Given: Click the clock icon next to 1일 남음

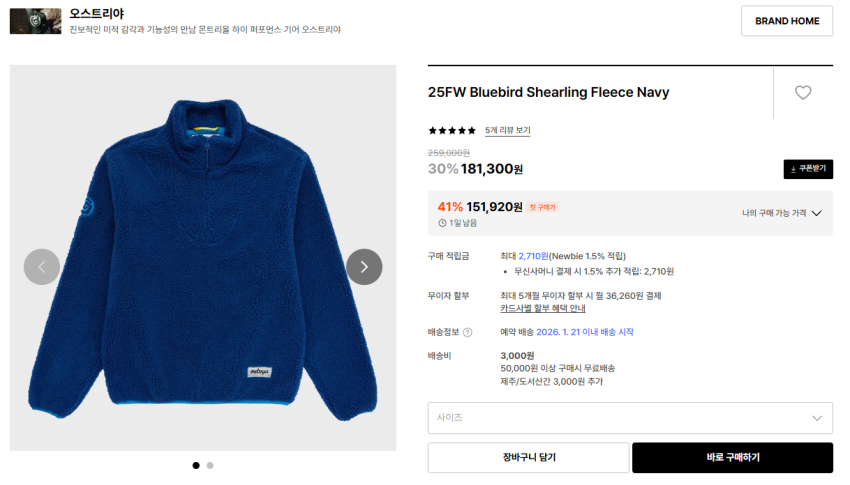Looking at the screenshot, I should pos(442,223).
